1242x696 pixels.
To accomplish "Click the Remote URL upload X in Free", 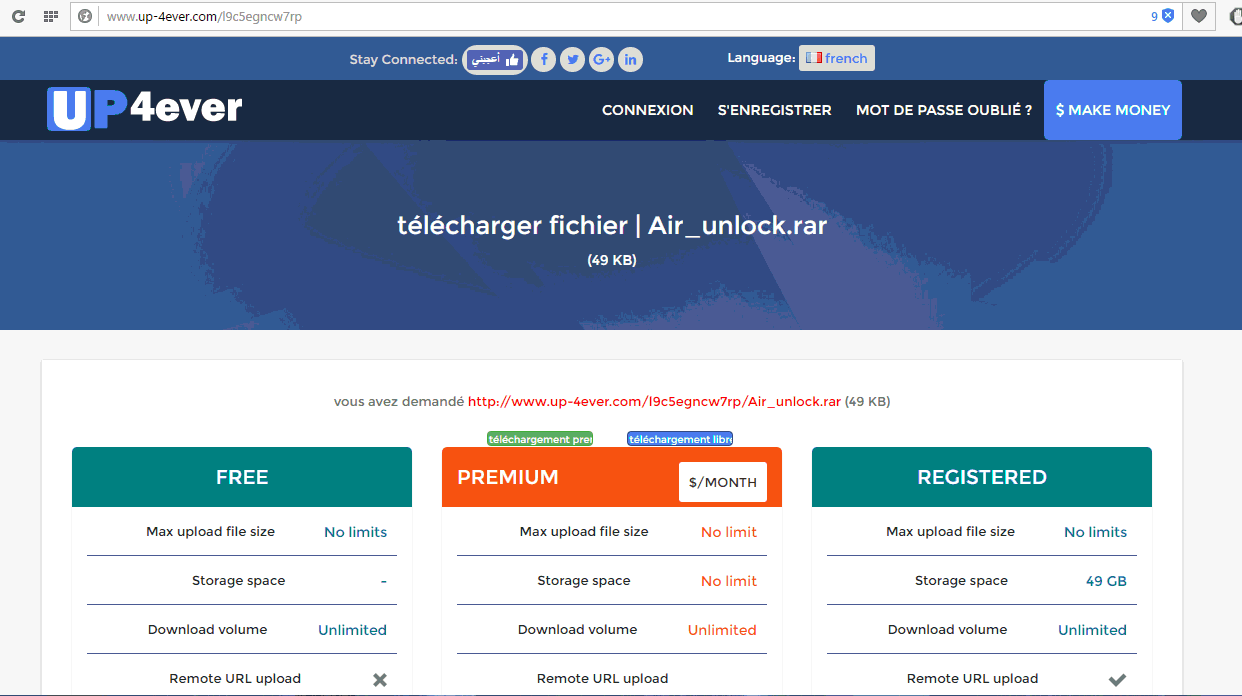I will tap(380, 680).
